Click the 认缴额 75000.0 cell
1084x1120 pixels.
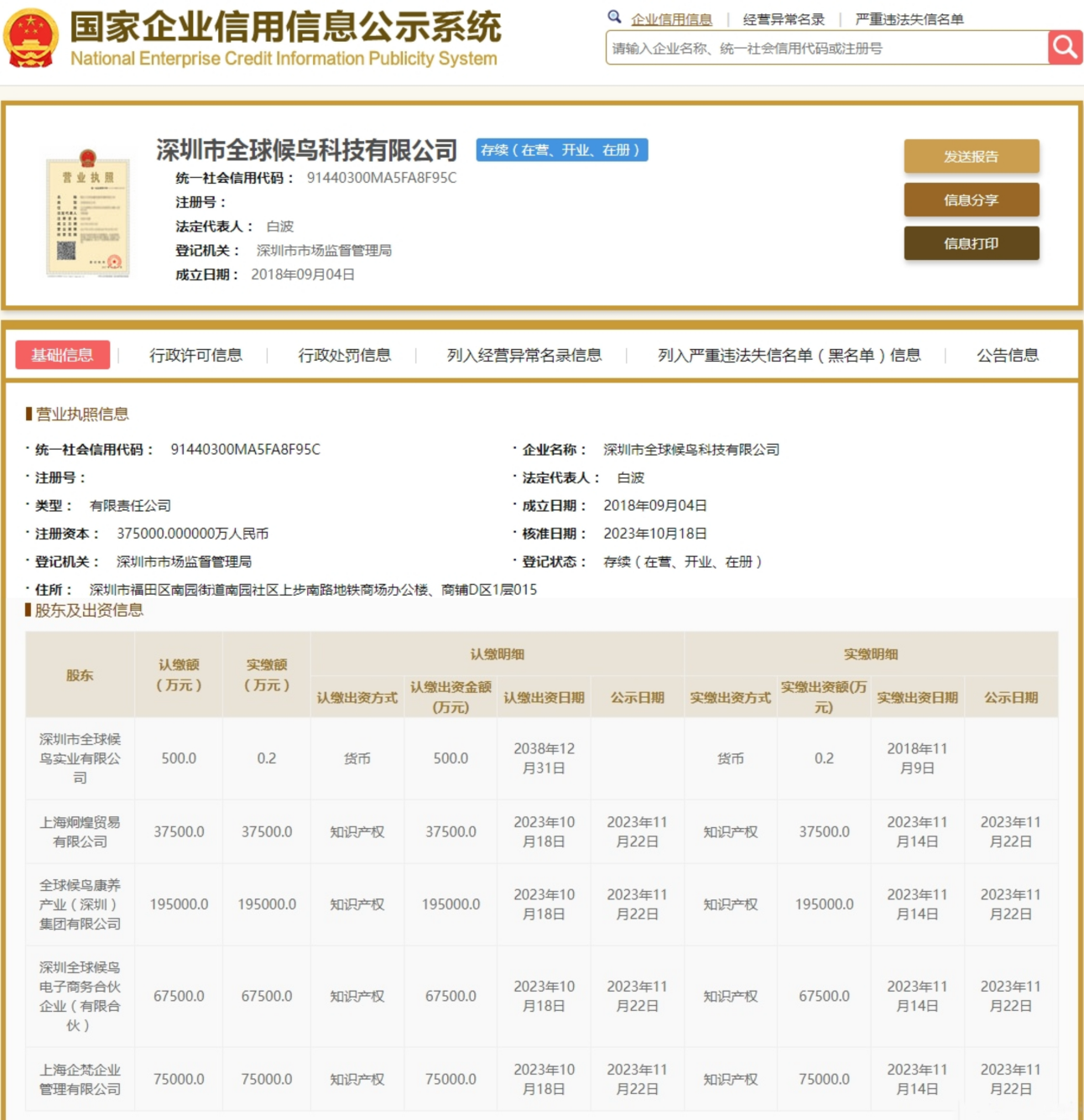(x=179, y=1079)
